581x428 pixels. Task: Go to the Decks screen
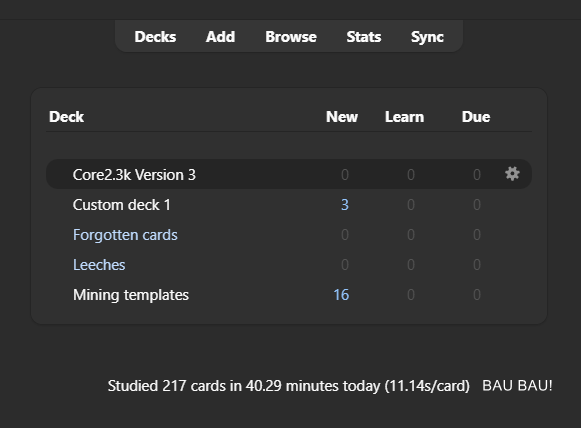tap(155, 37)
